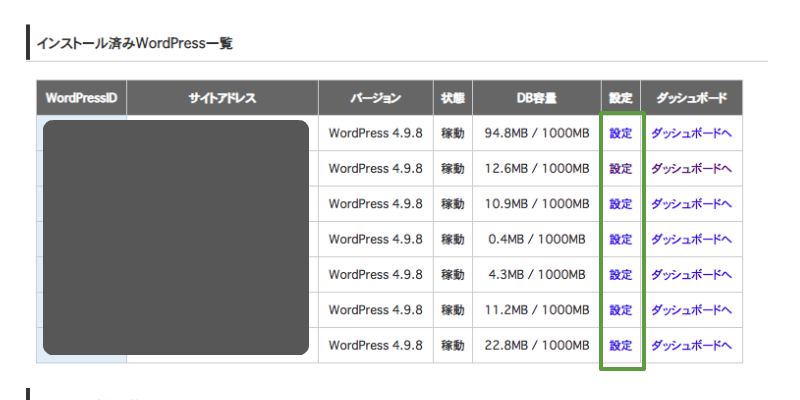This screenshot has width=800, height=400.
Task: Go to ダッシュボードへ in 4.3MB row
Action: tap(692, 274)
